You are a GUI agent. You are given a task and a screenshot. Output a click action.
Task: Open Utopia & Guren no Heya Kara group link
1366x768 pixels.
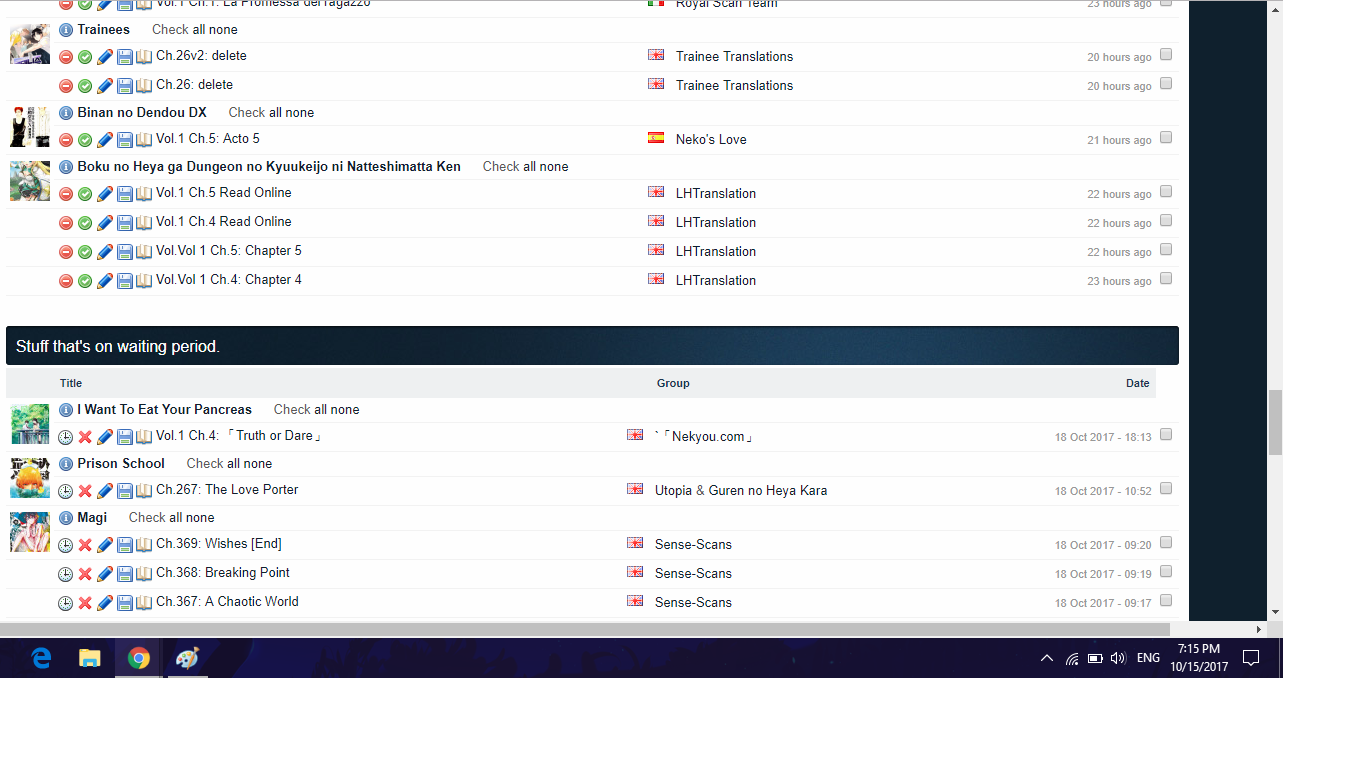(741, 491)
